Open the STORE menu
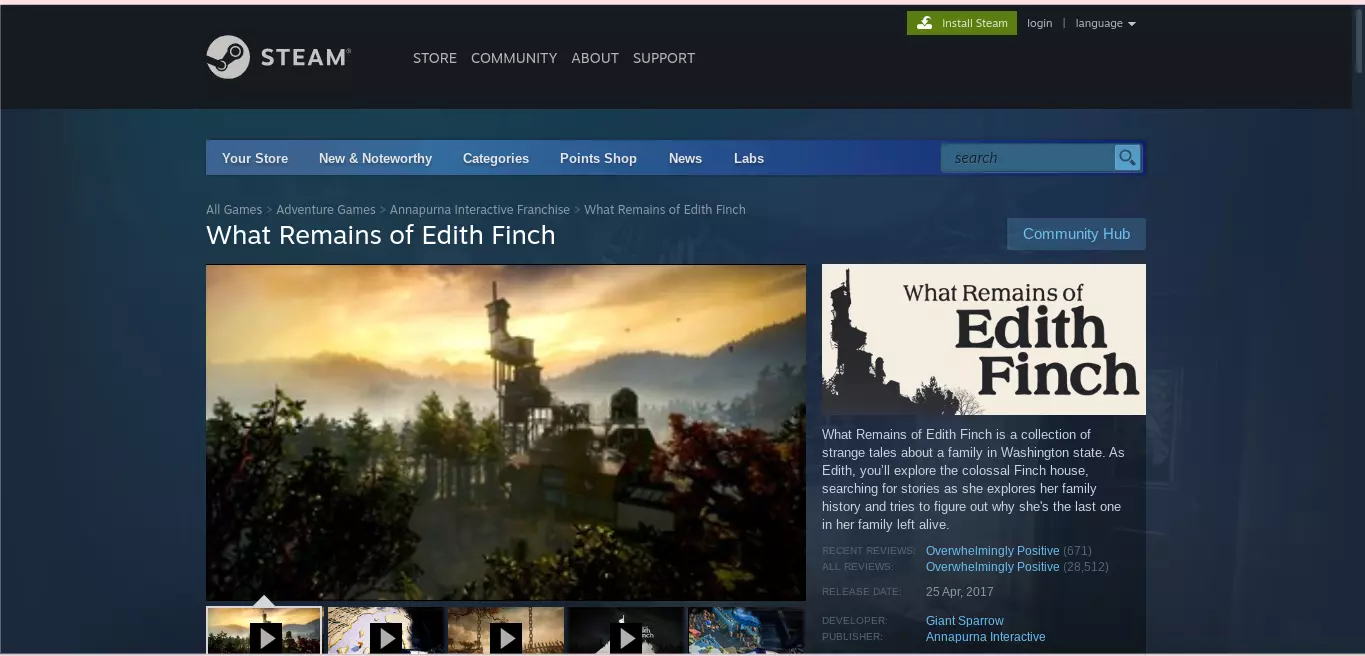 (434, 58)
